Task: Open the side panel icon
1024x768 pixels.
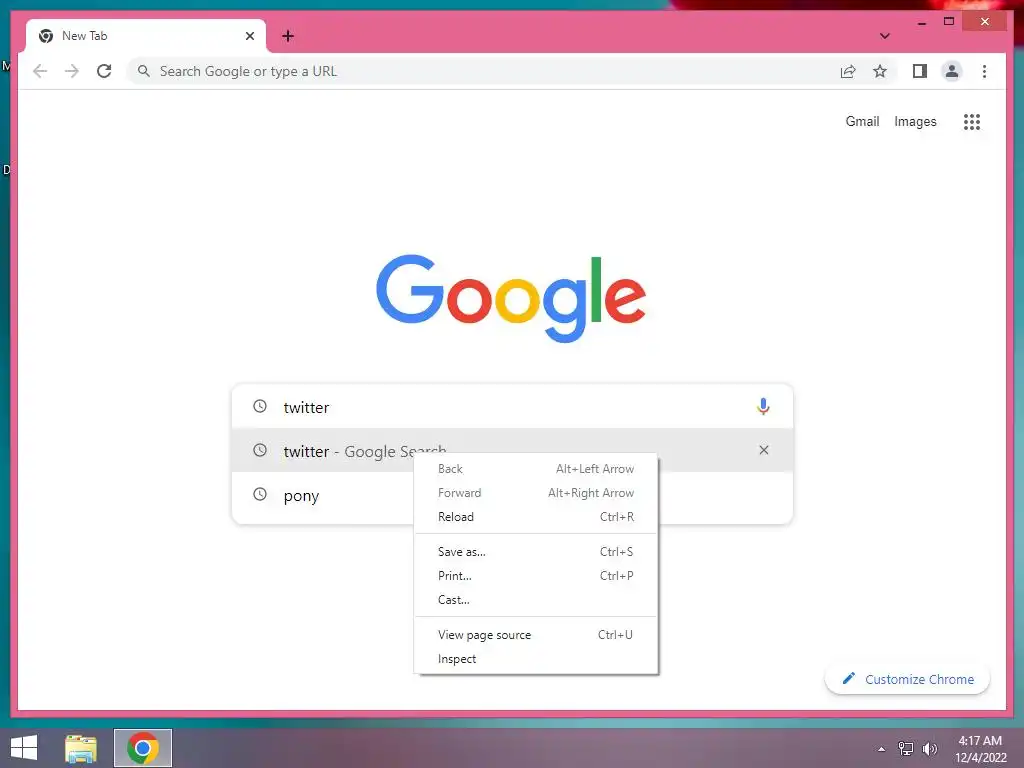Action: pyautogui.click(x=920, y=71)
